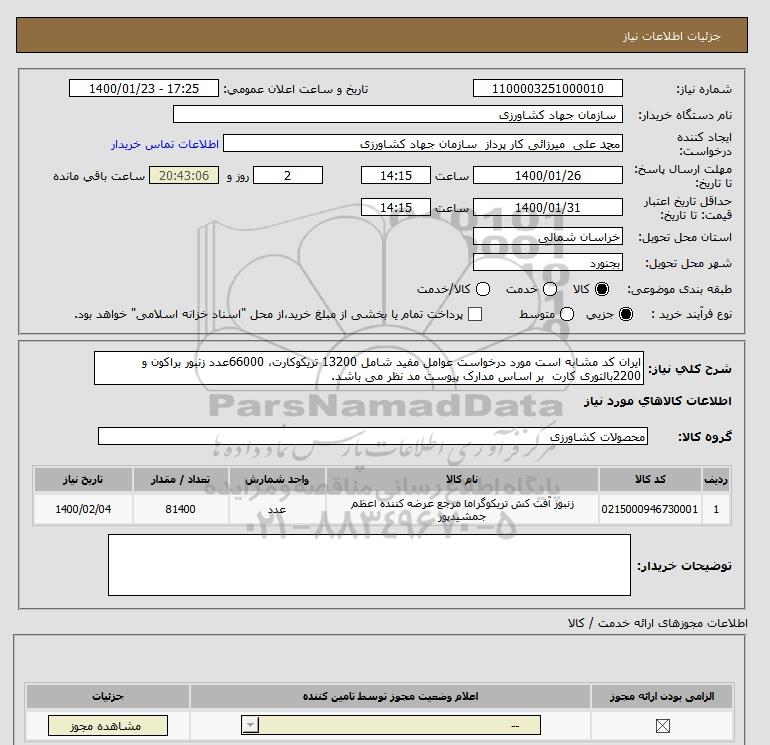Toggle the Islamic treasury payment checkbox
Screen dimensions: 770x745
coord(475,314)
